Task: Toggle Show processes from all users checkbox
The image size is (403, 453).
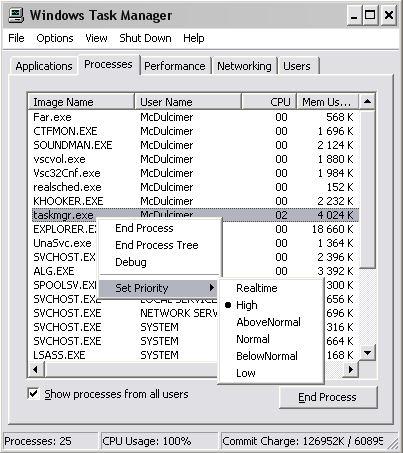Action: pos(33,394)
